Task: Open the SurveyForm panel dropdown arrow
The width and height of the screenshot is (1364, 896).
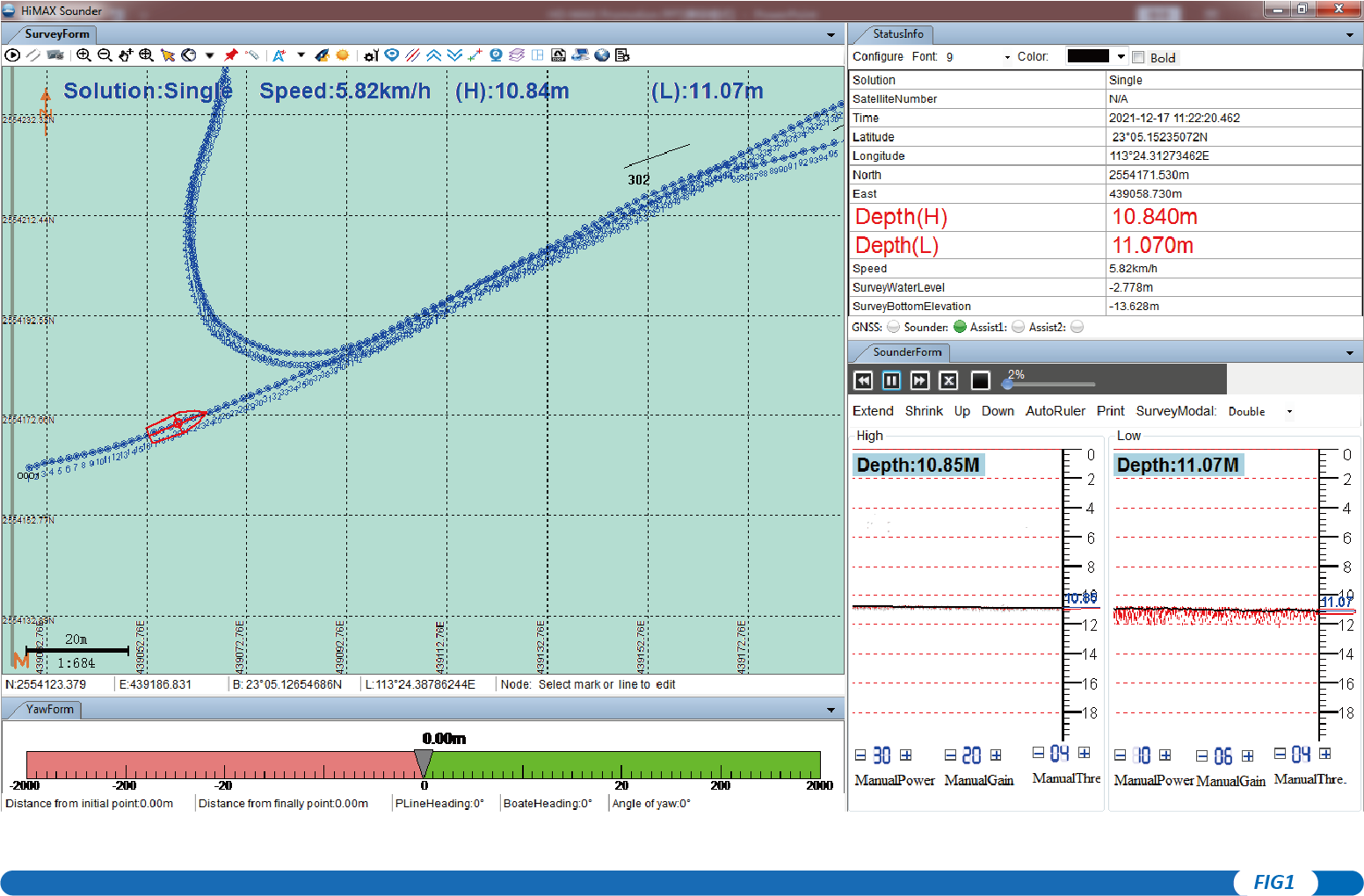Action: tap(831, 35)
